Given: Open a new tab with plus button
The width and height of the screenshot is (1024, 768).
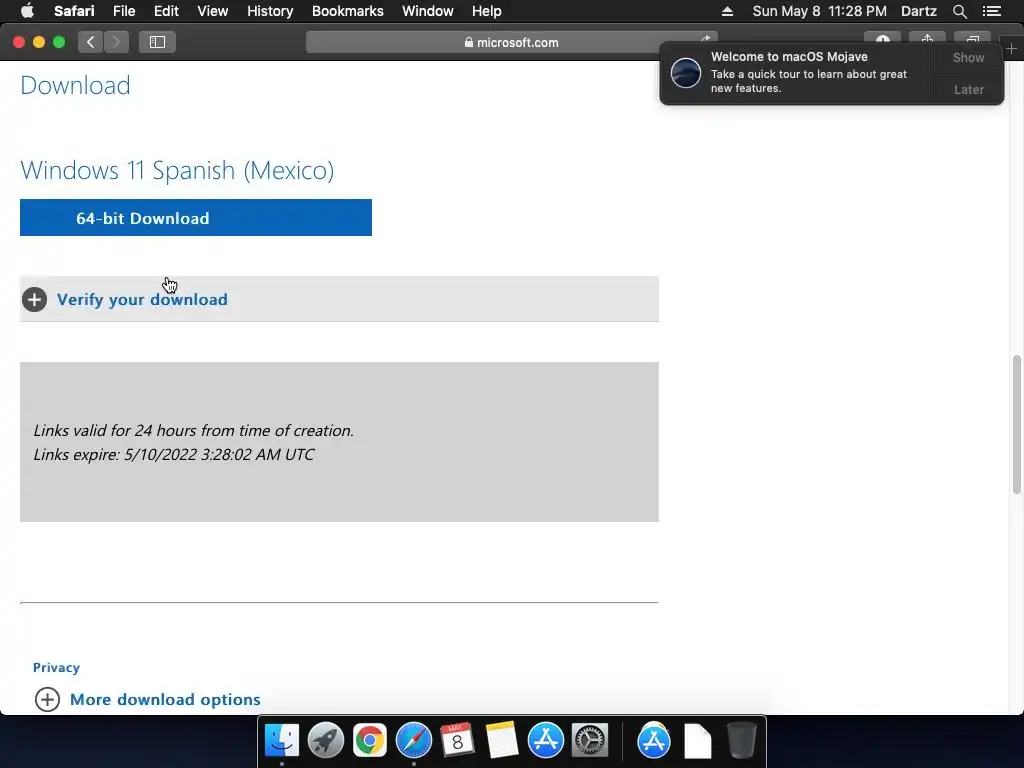Looking at the screenshot, I should [1012, 48].
